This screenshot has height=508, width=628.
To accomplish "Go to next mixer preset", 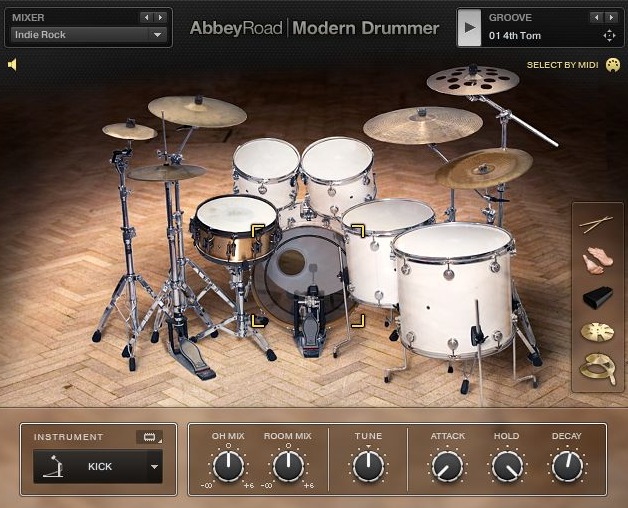I will click(x=161, y=17).
